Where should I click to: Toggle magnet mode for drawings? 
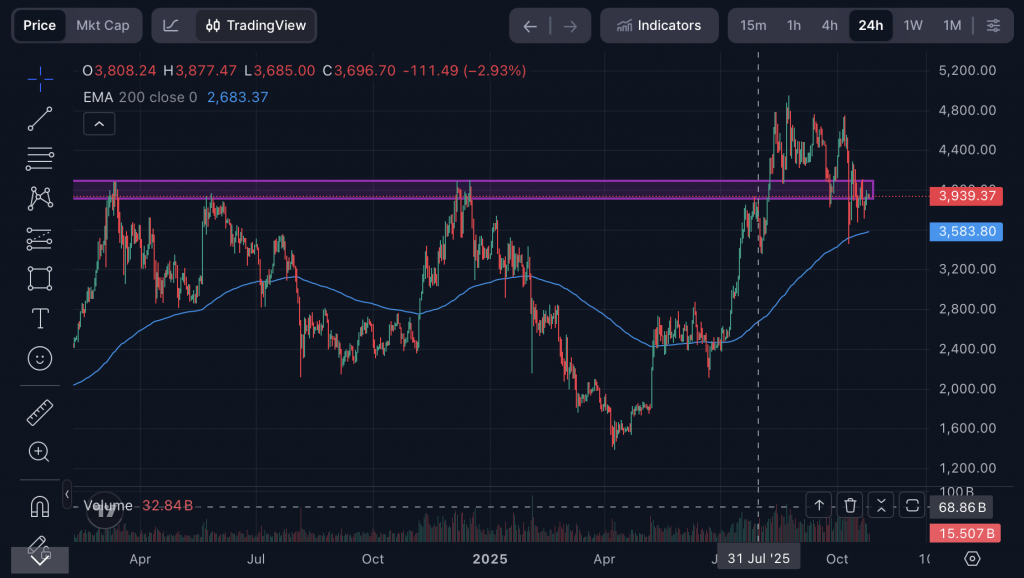40,506
